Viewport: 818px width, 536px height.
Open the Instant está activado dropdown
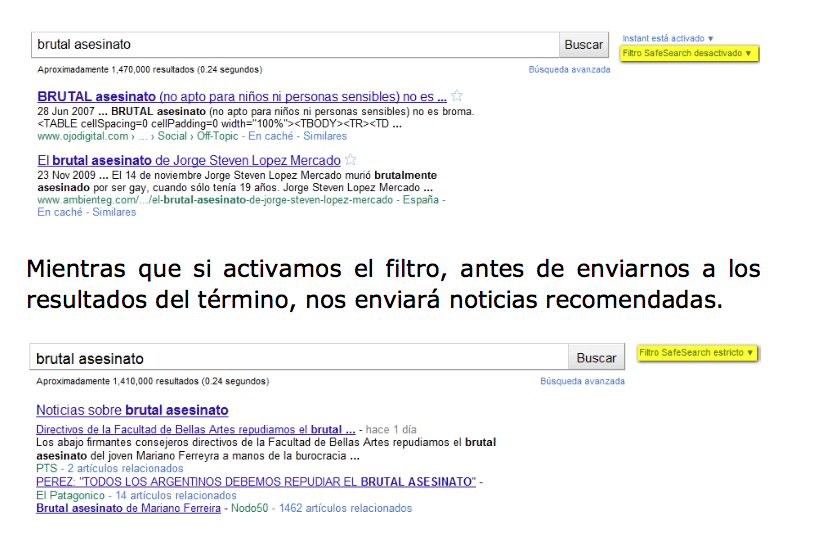tap(668, 38)
